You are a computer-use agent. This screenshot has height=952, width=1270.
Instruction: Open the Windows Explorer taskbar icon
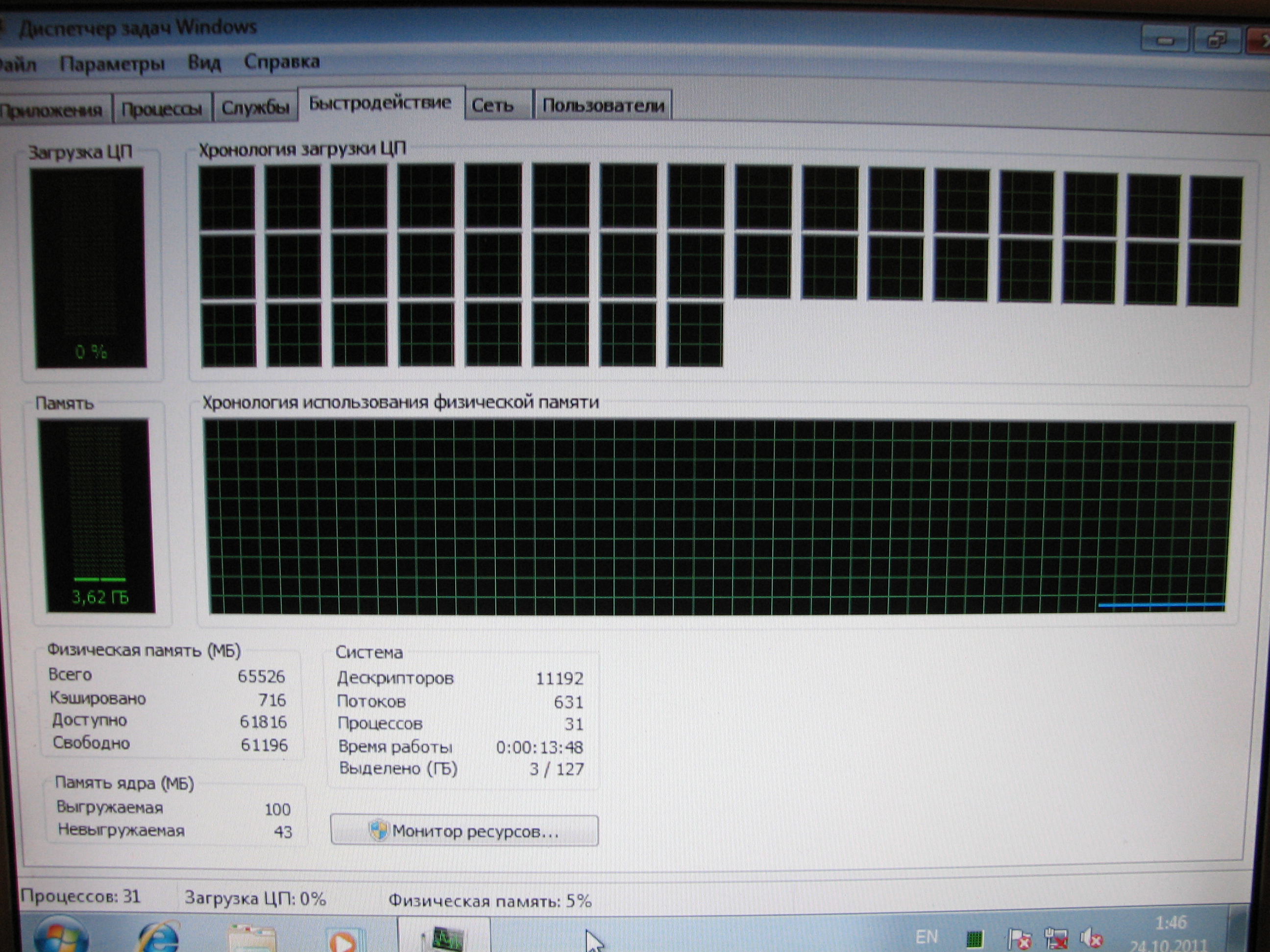coord(251,938)
